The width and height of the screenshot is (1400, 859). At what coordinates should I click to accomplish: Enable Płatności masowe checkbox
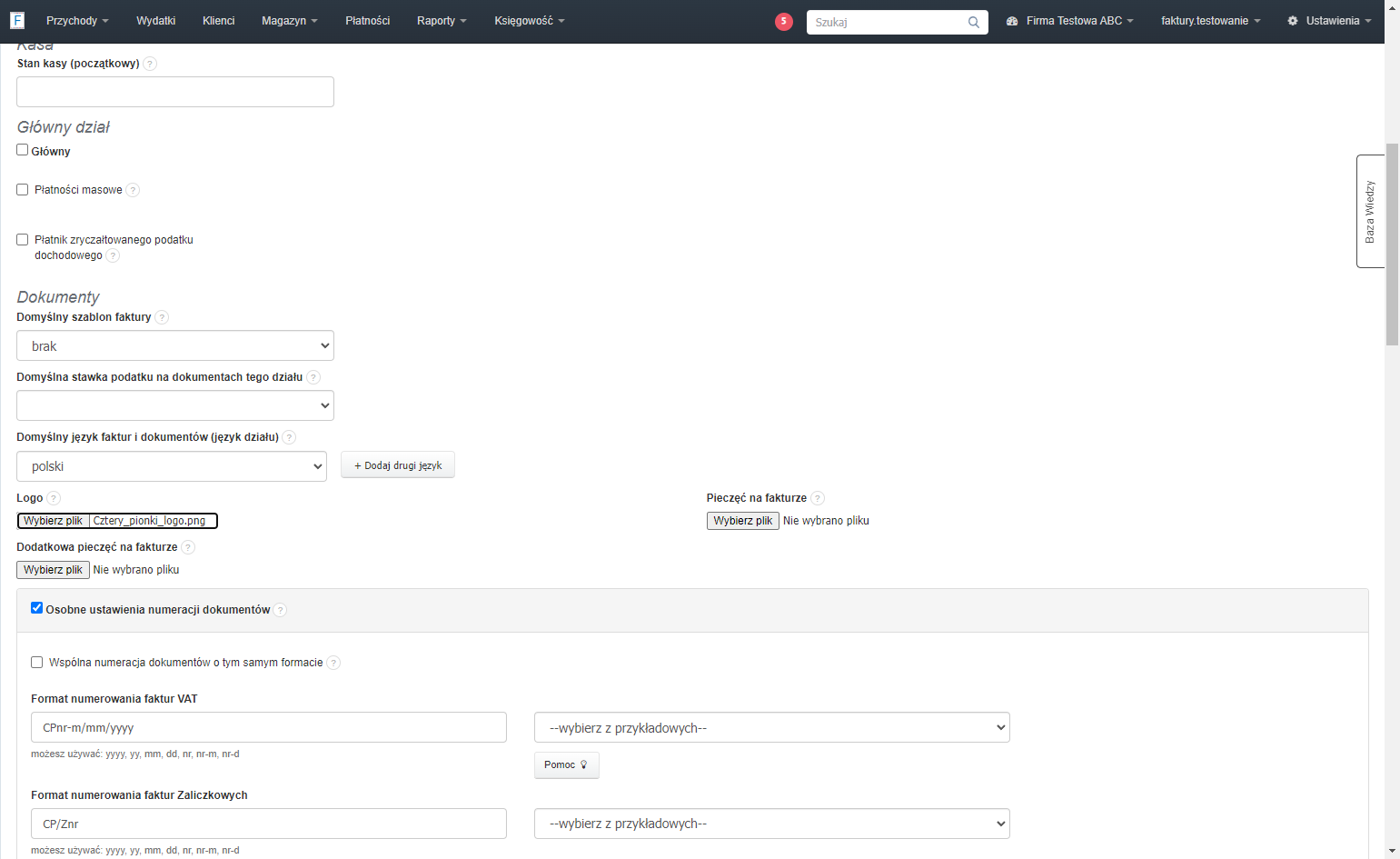pyautogui.click(x=23, y=190)
